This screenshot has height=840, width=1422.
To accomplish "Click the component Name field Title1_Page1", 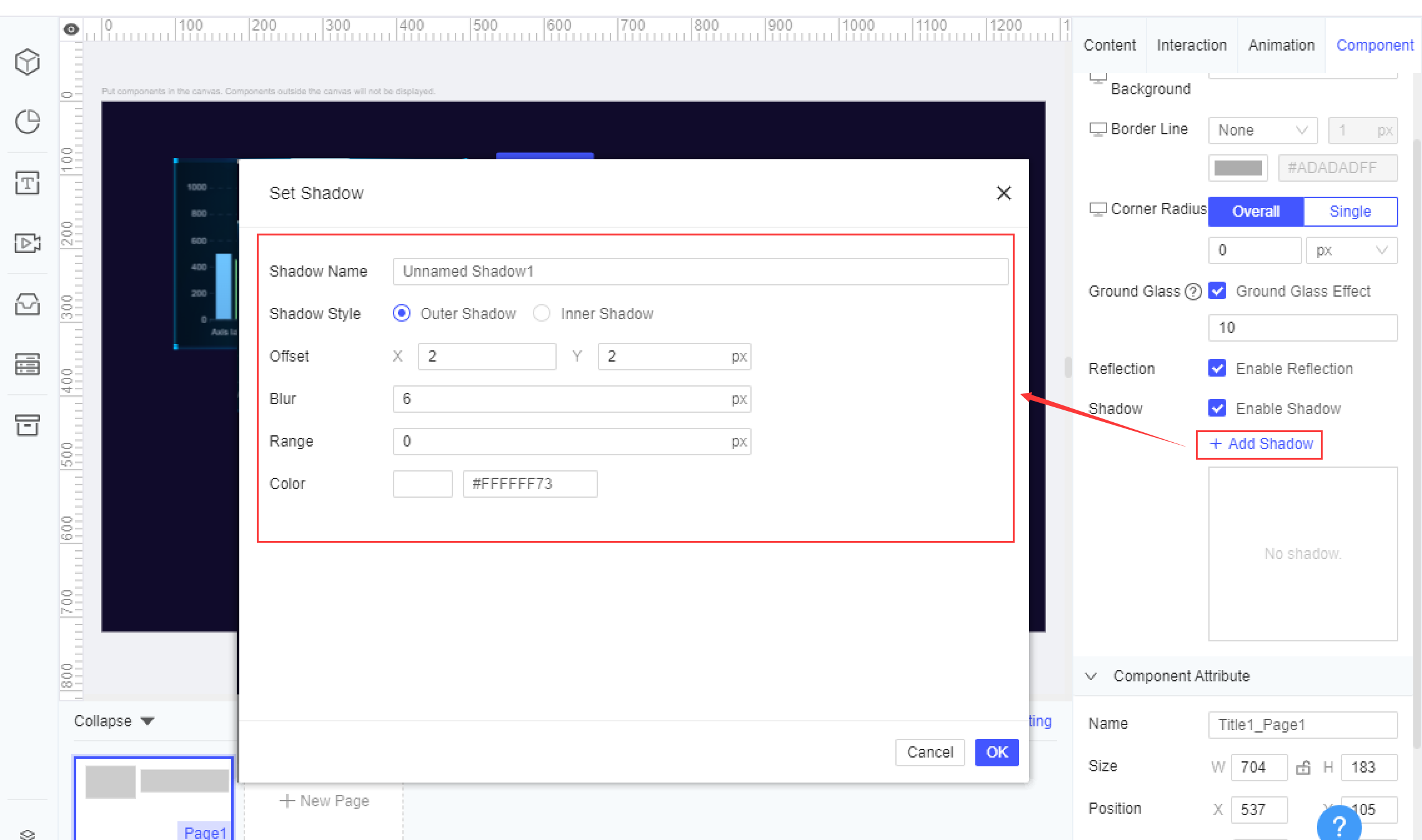I will tap(1303, 725).
